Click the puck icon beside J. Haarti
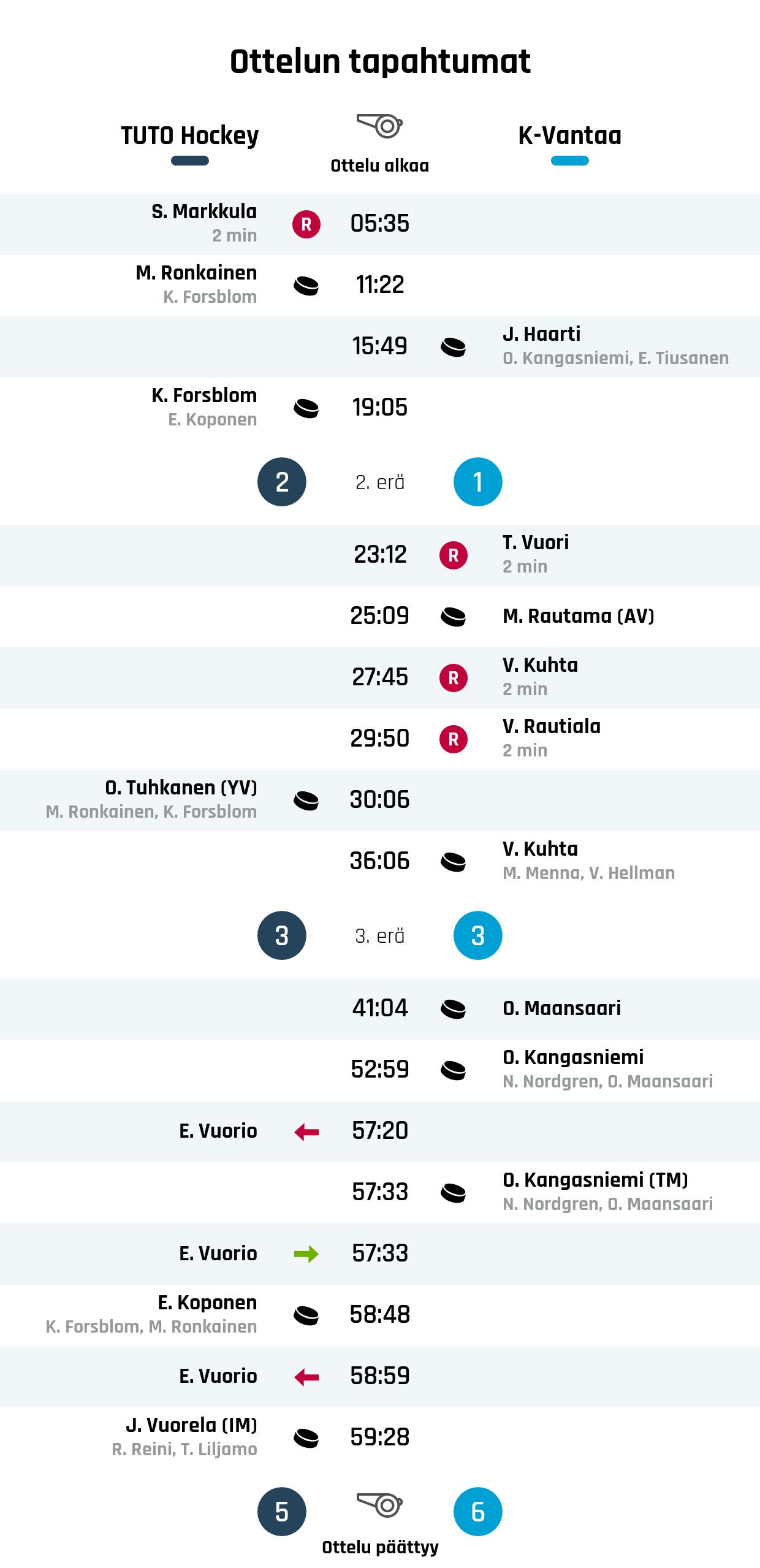 pyautogui.click(x=454, y=347)
